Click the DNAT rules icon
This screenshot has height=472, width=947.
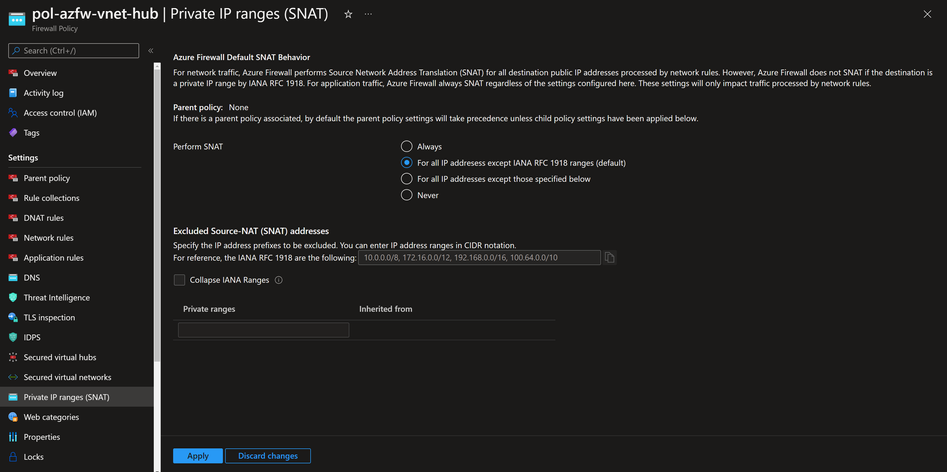coord(13,218)
